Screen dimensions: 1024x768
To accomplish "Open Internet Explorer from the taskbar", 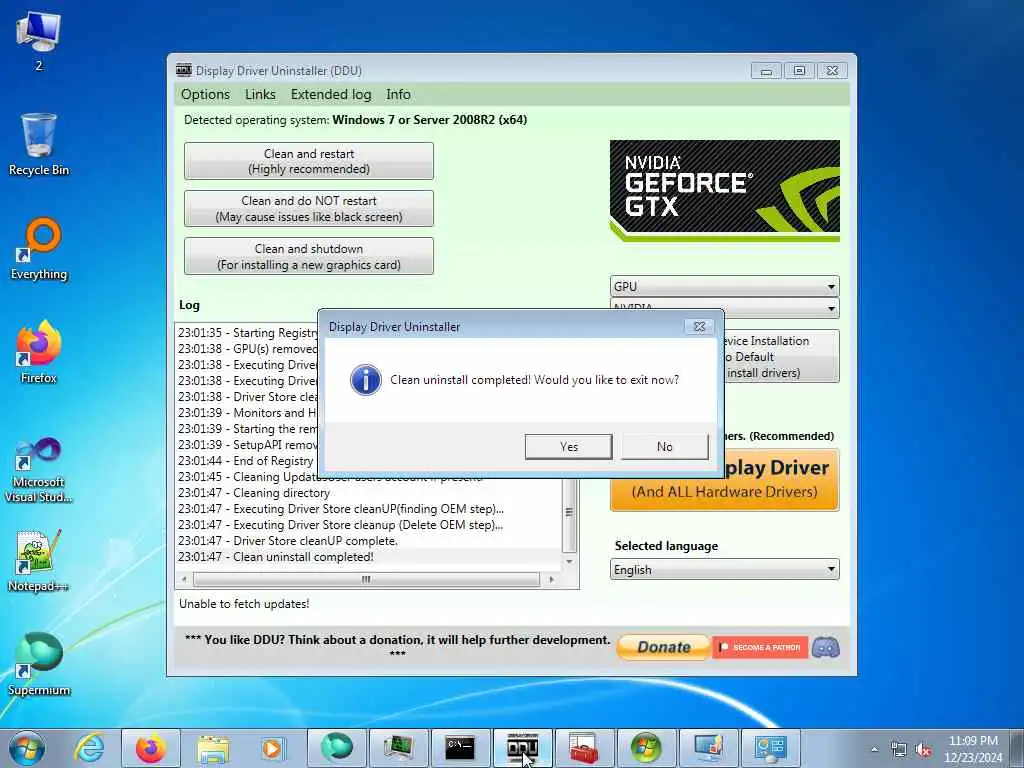I will click(89, 748).
